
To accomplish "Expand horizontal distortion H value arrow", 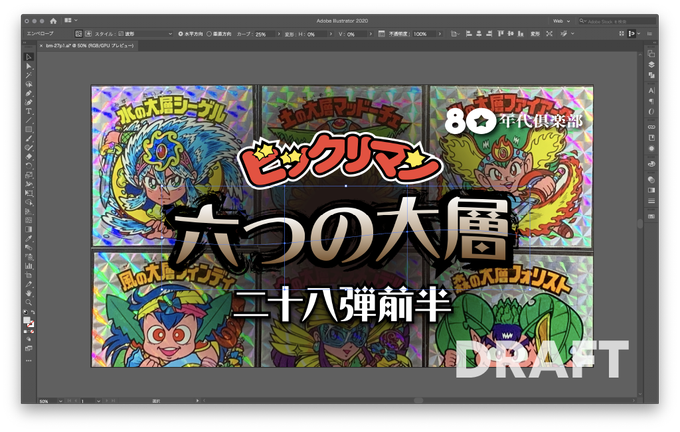I will [x=332, y=34].
